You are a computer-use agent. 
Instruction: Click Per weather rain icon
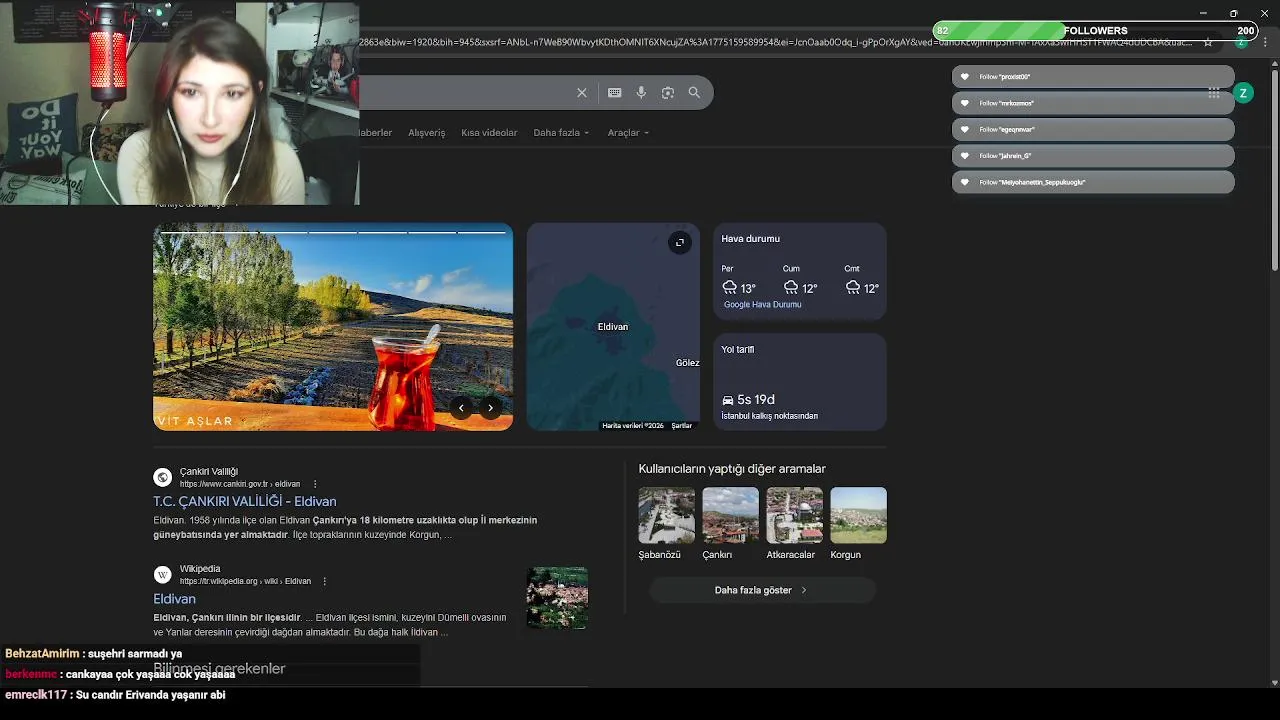729,288
